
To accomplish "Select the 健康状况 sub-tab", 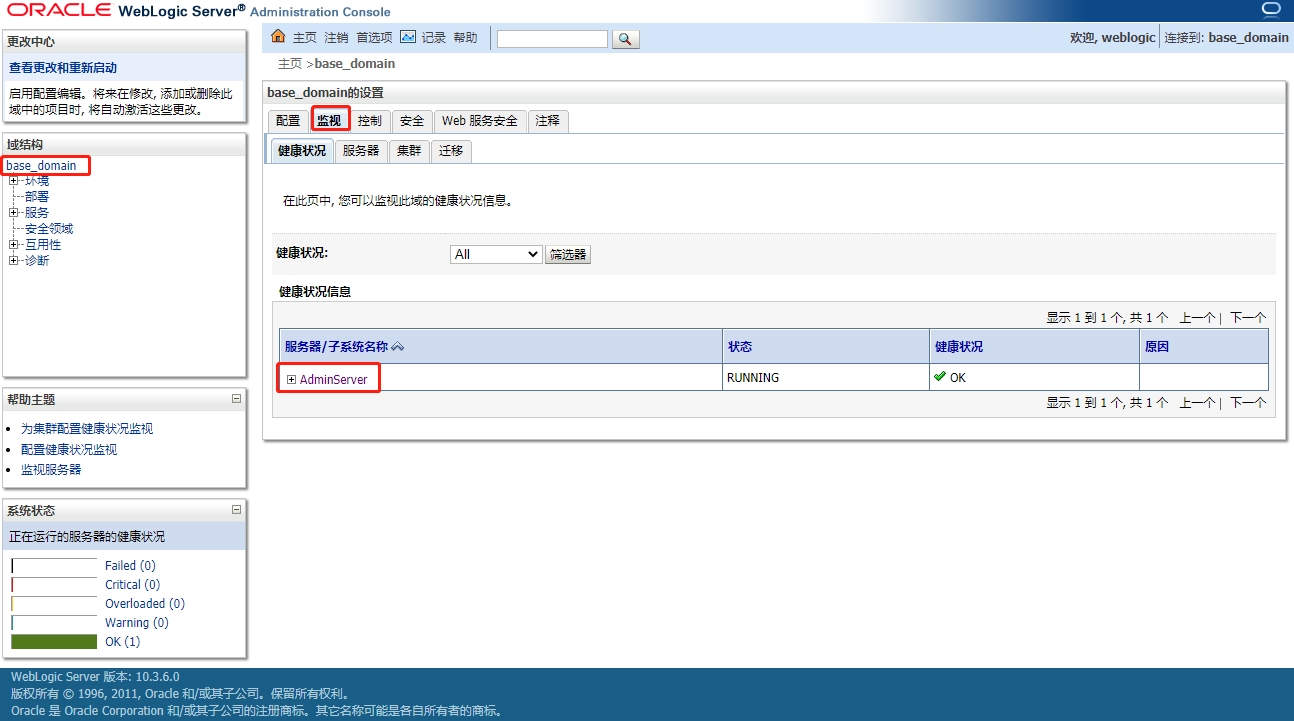I will [302, 151].
